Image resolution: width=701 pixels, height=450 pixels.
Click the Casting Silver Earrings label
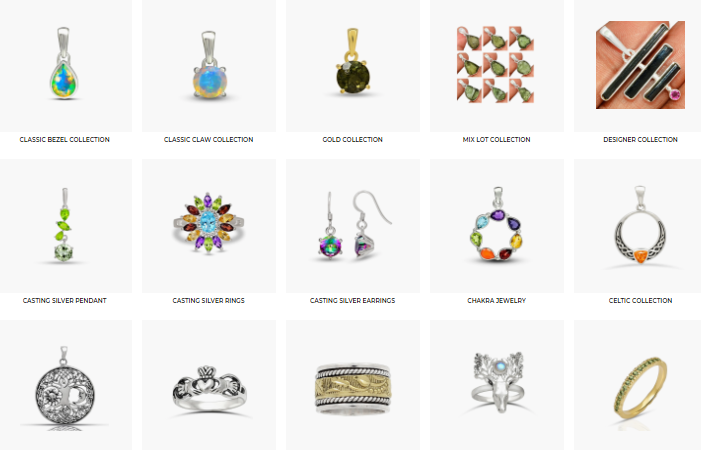tap(352, 300)
